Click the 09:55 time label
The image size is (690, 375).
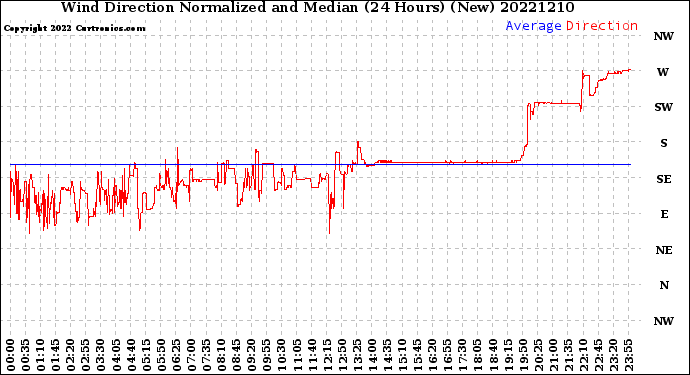point(267,356)
